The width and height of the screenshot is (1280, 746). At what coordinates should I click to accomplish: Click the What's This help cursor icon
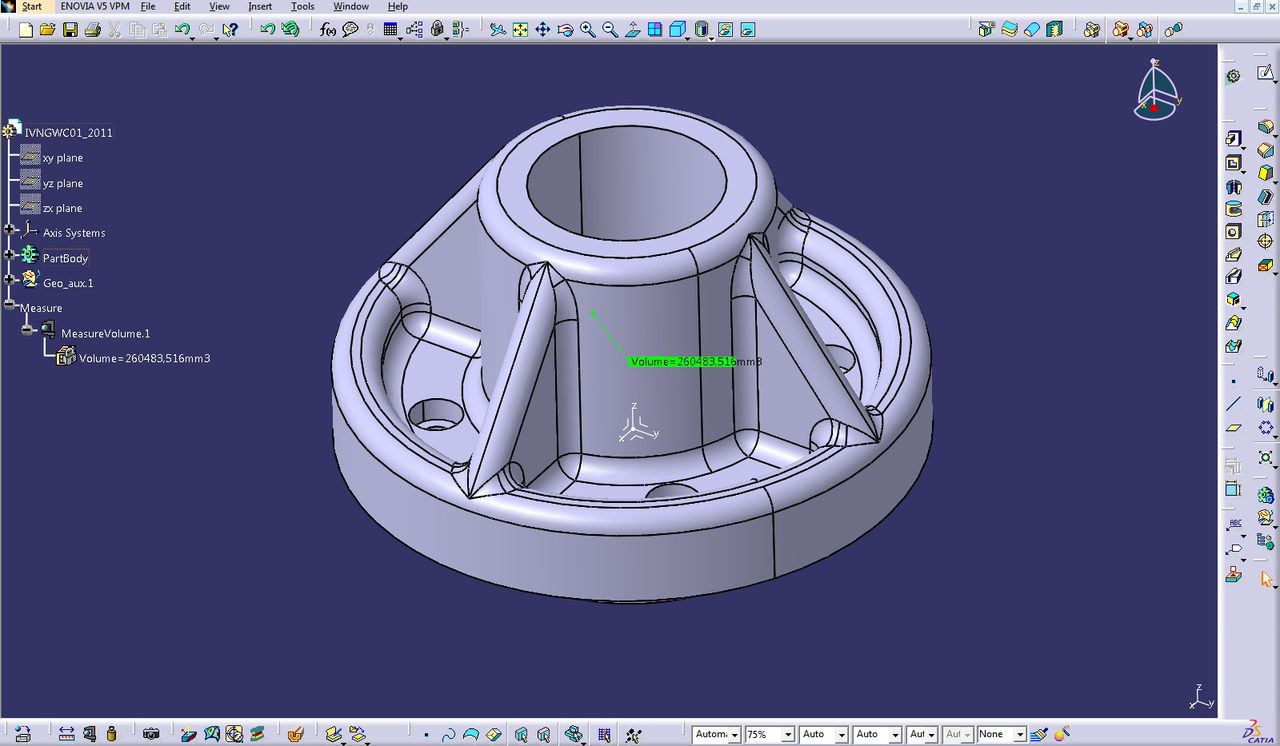[231, 30]
